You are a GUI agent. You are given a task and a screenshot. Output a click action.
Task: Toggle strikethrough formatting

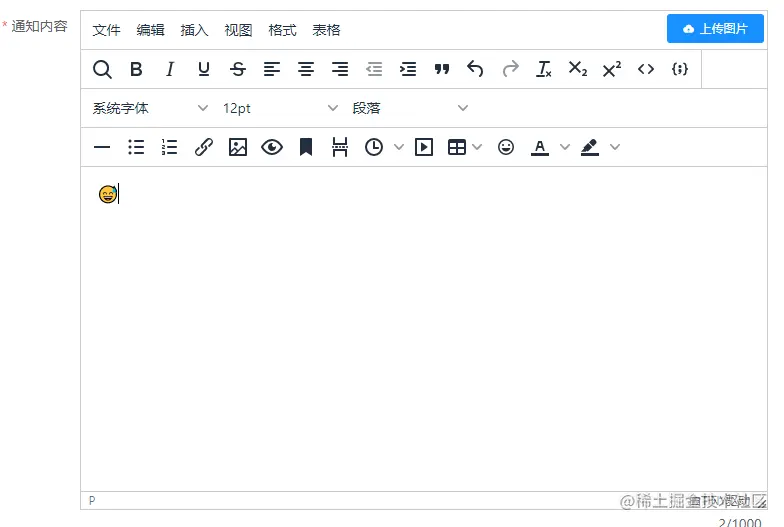(x=238, y=69)
